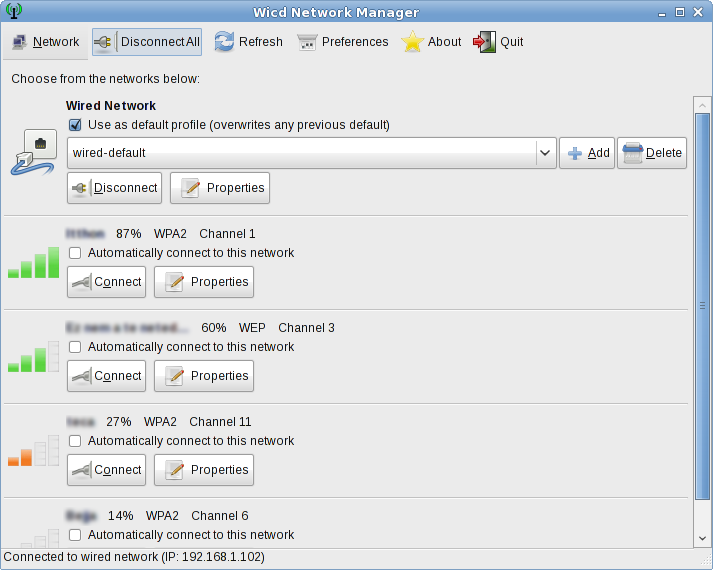Enable auto-connect for the WEP Channel 3 network
713x570 pixels.
point(75,347)
